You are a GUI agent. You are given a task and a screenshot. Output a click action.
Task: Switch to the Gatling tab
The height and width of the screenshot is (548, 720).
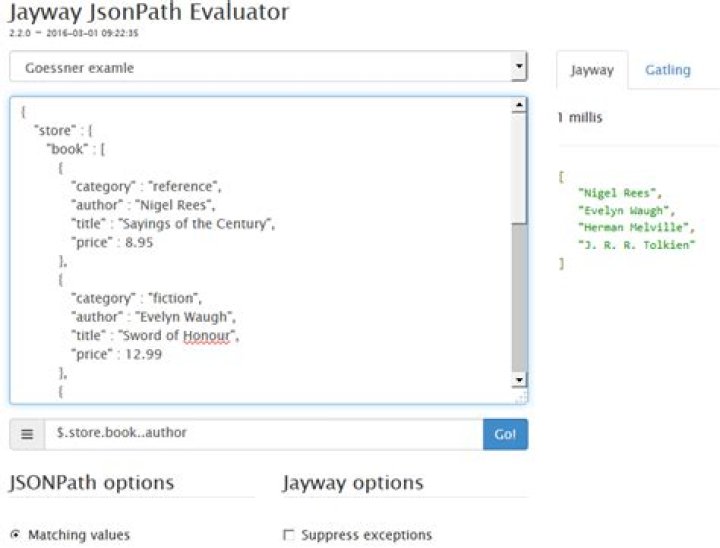[x=668, y=70]
